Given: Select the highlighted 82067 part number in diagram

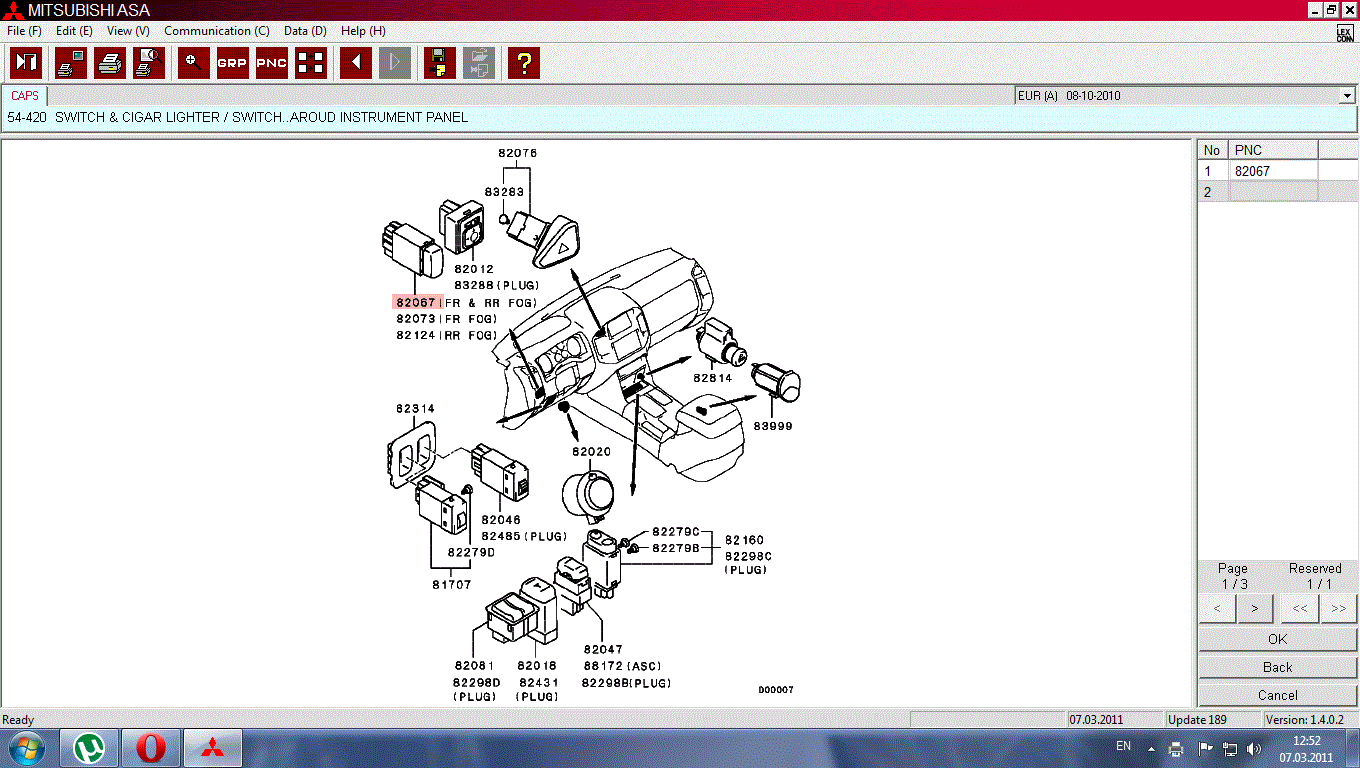Looking at the screenshot, I should (x=415, y=302).
